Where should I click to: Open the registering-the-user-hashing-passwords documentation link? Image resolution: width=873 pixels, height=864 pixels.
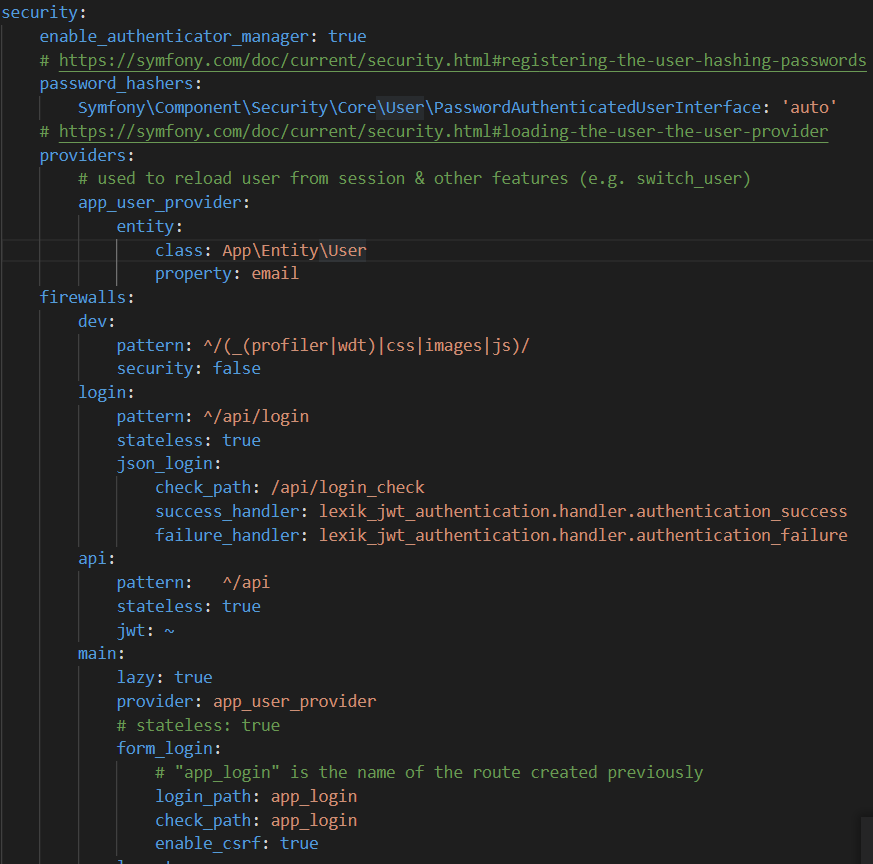tap(462, 60)
